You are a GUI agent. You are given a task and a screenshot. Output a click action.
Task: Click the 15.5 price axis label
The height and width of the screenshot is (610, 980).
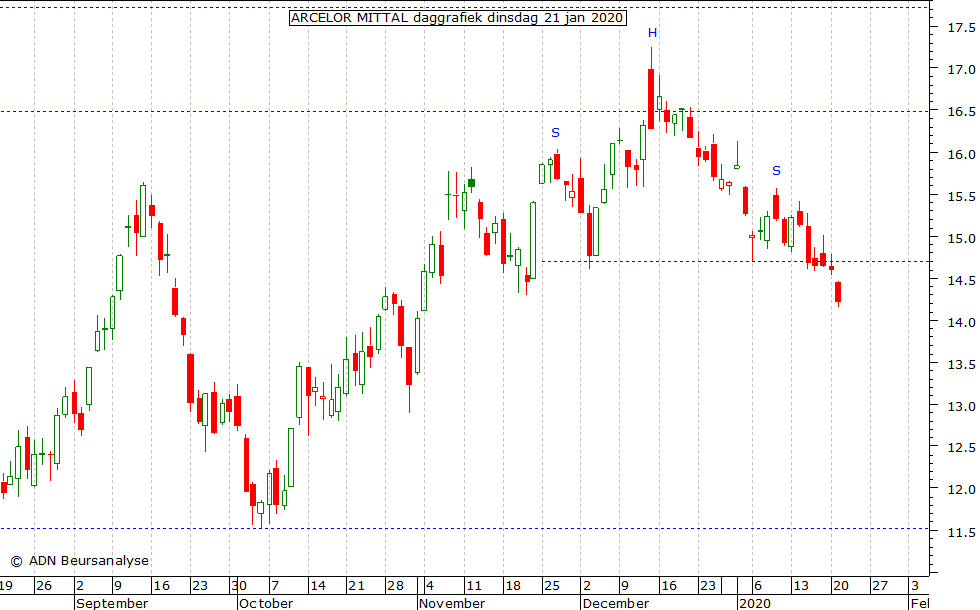(x=961, y=197)
